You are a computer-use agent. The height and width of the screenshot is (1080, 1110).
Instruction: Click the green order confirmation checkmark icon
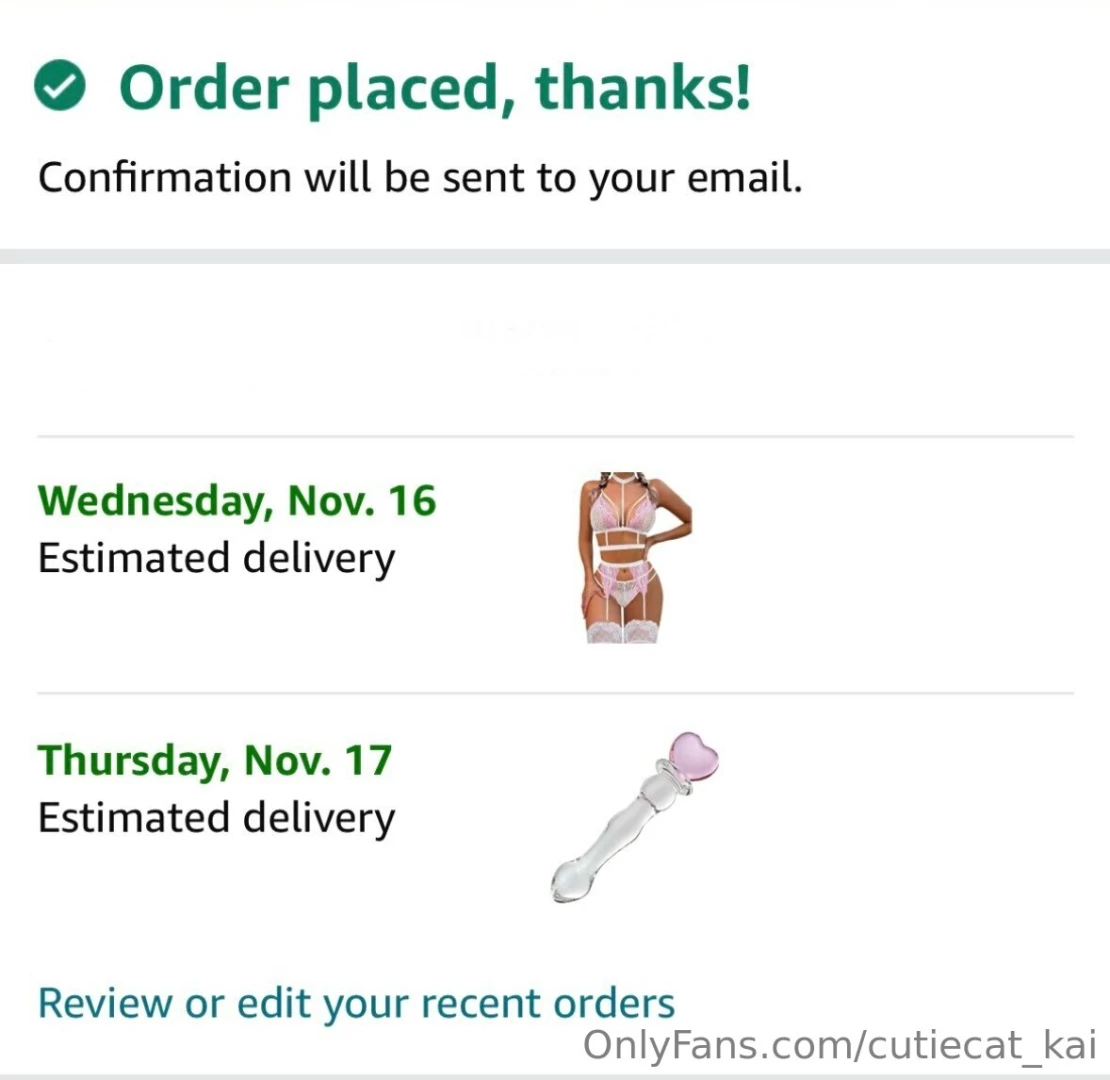coord(59,88)
